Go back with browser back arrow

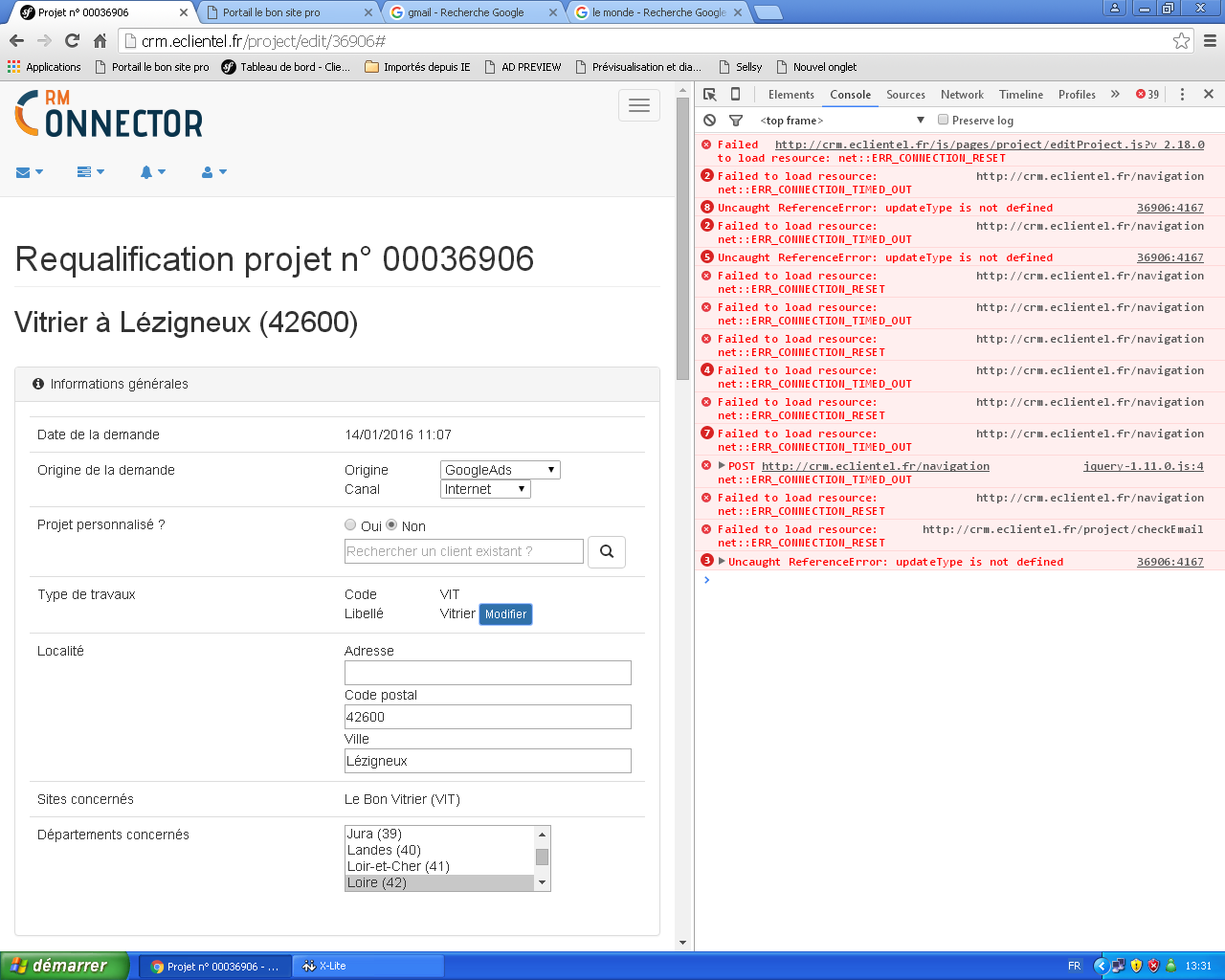point(16,40)
